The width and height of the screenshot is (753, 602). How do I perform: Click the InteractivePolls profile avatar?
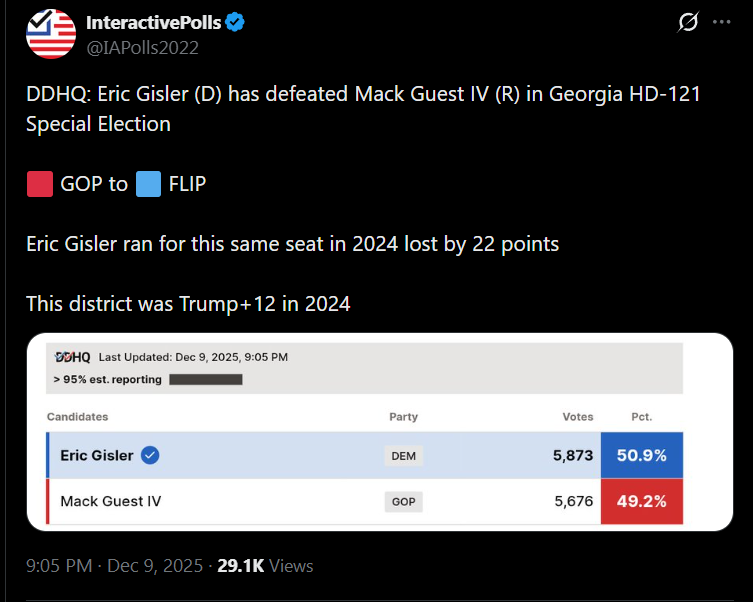pyautogui.click(x=51, y=33)
